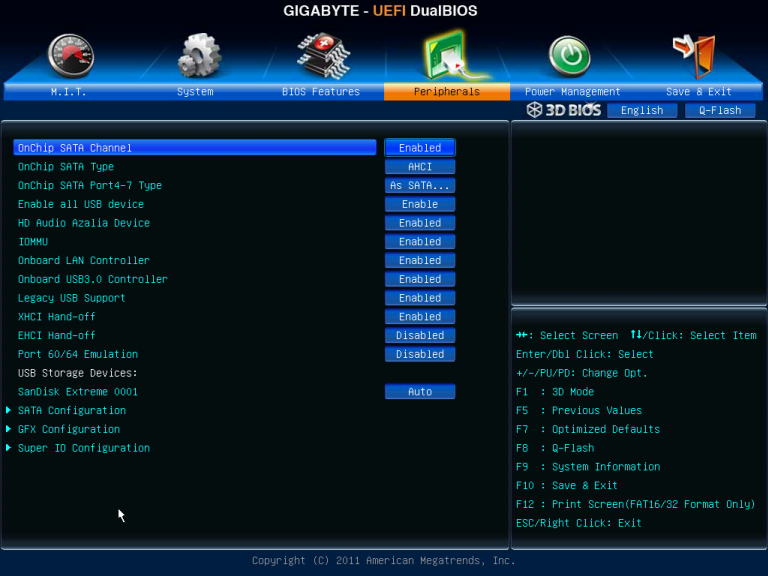The image size is (768, 576).
Task: Click the ESC/Right Click: Exit help line
Action: point(578,523)
